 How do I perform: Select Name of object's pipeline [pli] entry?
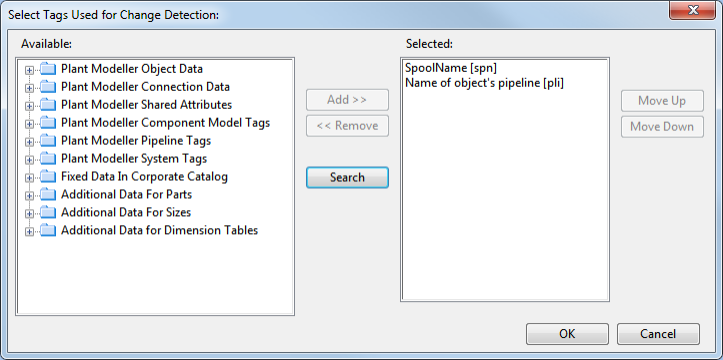[x=484, y=83]
